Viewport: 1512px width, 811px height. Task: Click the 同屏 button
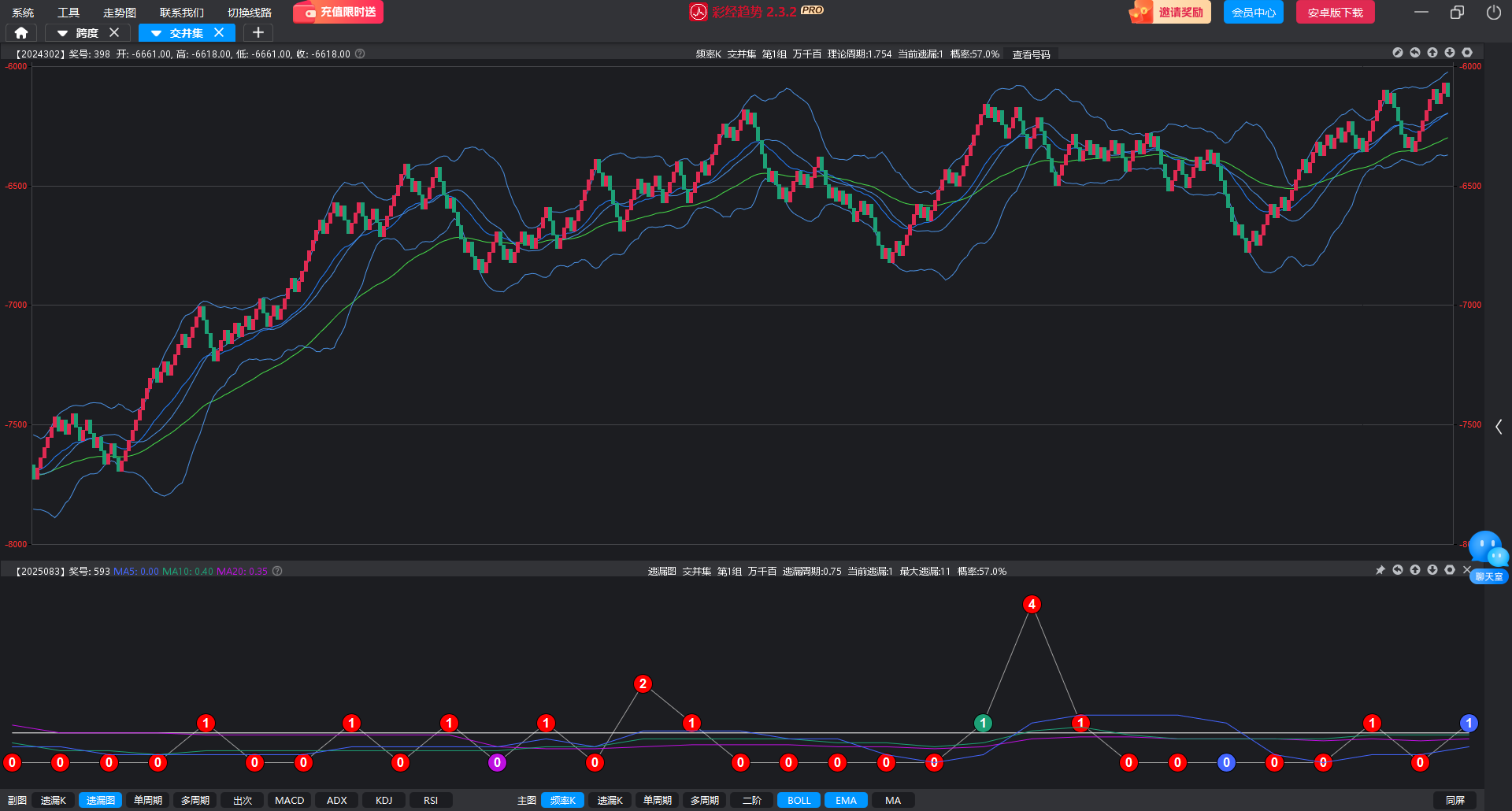(1455, 800)
